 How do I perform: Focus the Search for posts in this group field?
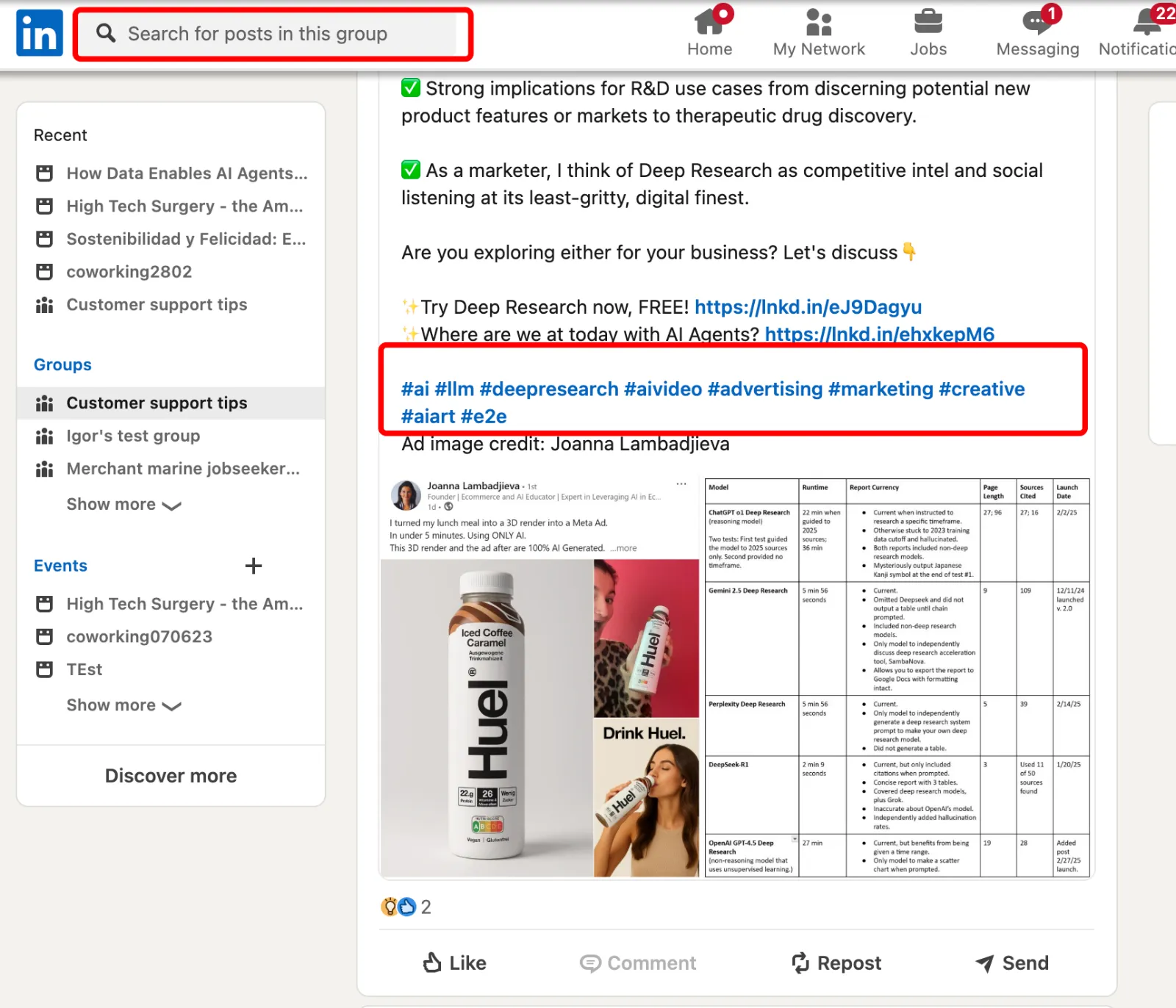(x=273, y=34)
